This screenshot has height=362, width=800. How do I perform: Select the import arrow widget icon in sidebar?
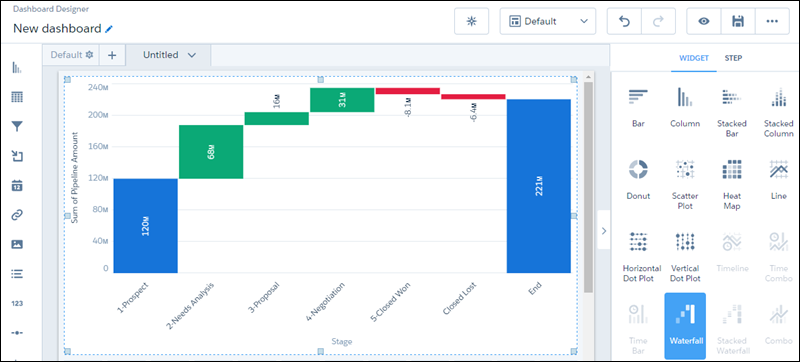17,156
